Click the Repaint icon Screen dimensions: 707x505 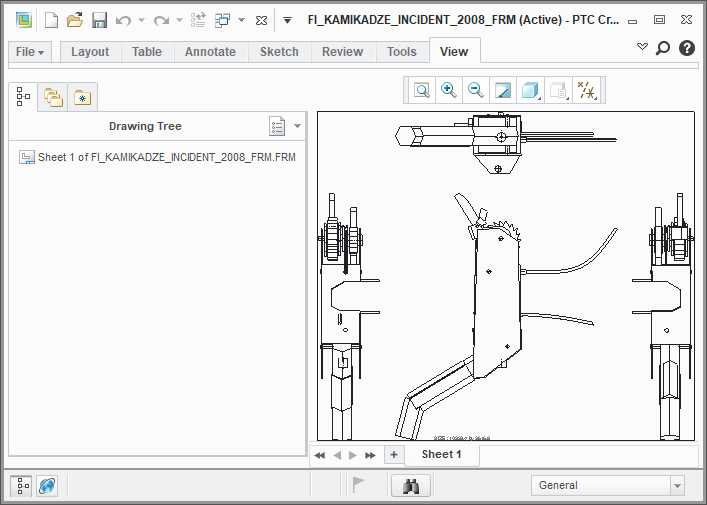(x=503, y=90)
